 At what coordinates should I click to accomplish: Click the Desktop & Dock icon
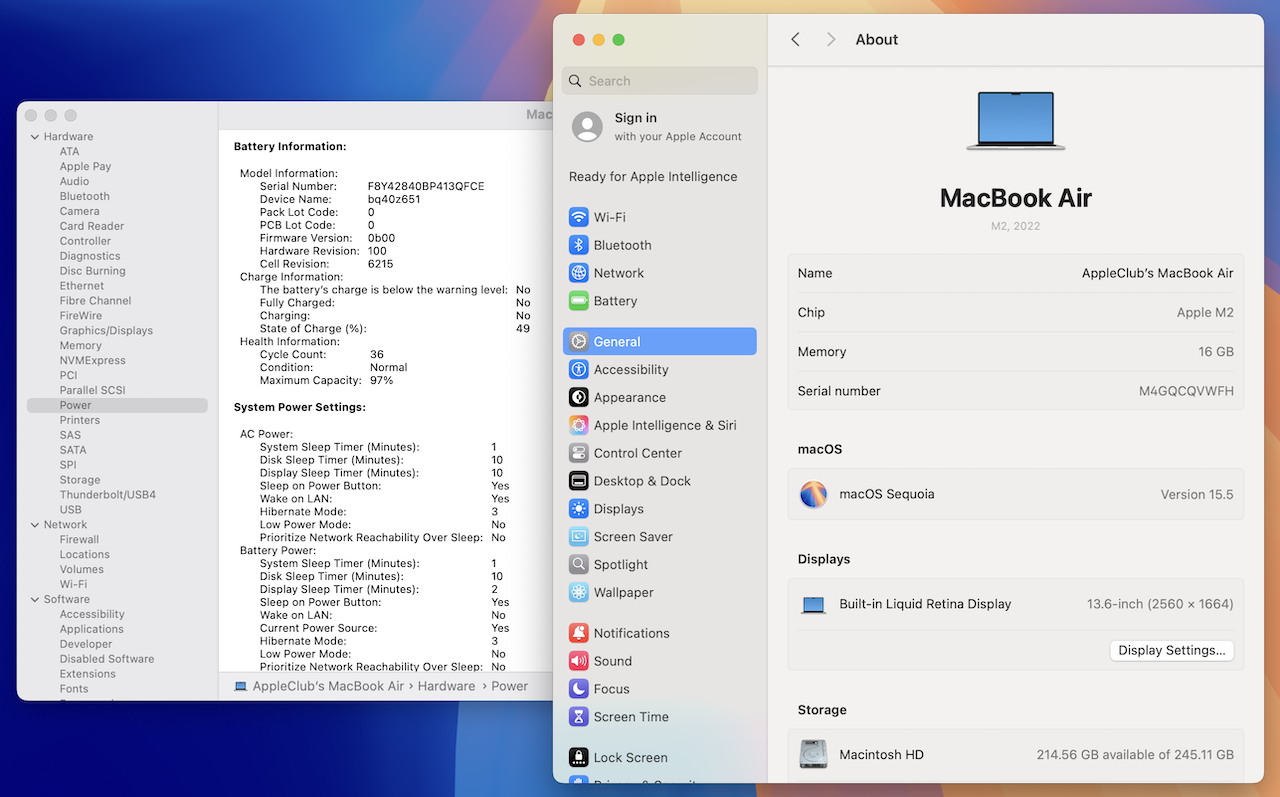(x=578, y=481)
